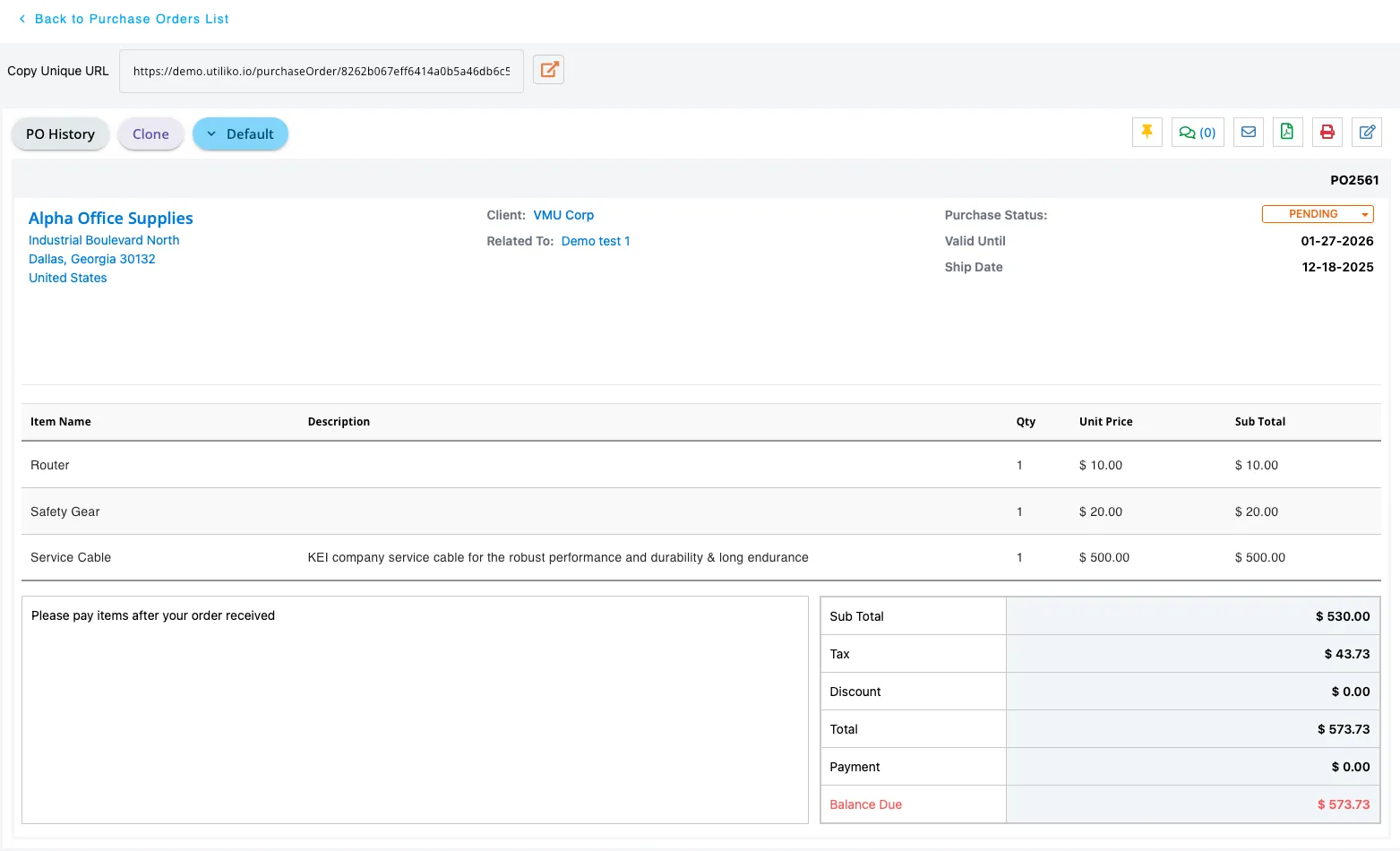Pin this purchase order
Viewport: 1400px width, 851px height.
1147,133
